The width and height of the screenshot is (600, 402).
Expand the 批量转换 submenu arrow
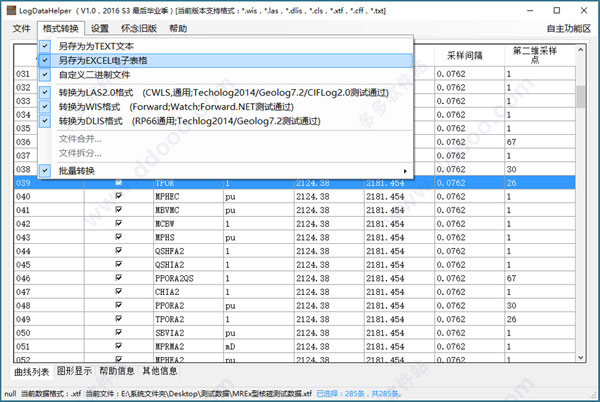[x=405, y=171]
